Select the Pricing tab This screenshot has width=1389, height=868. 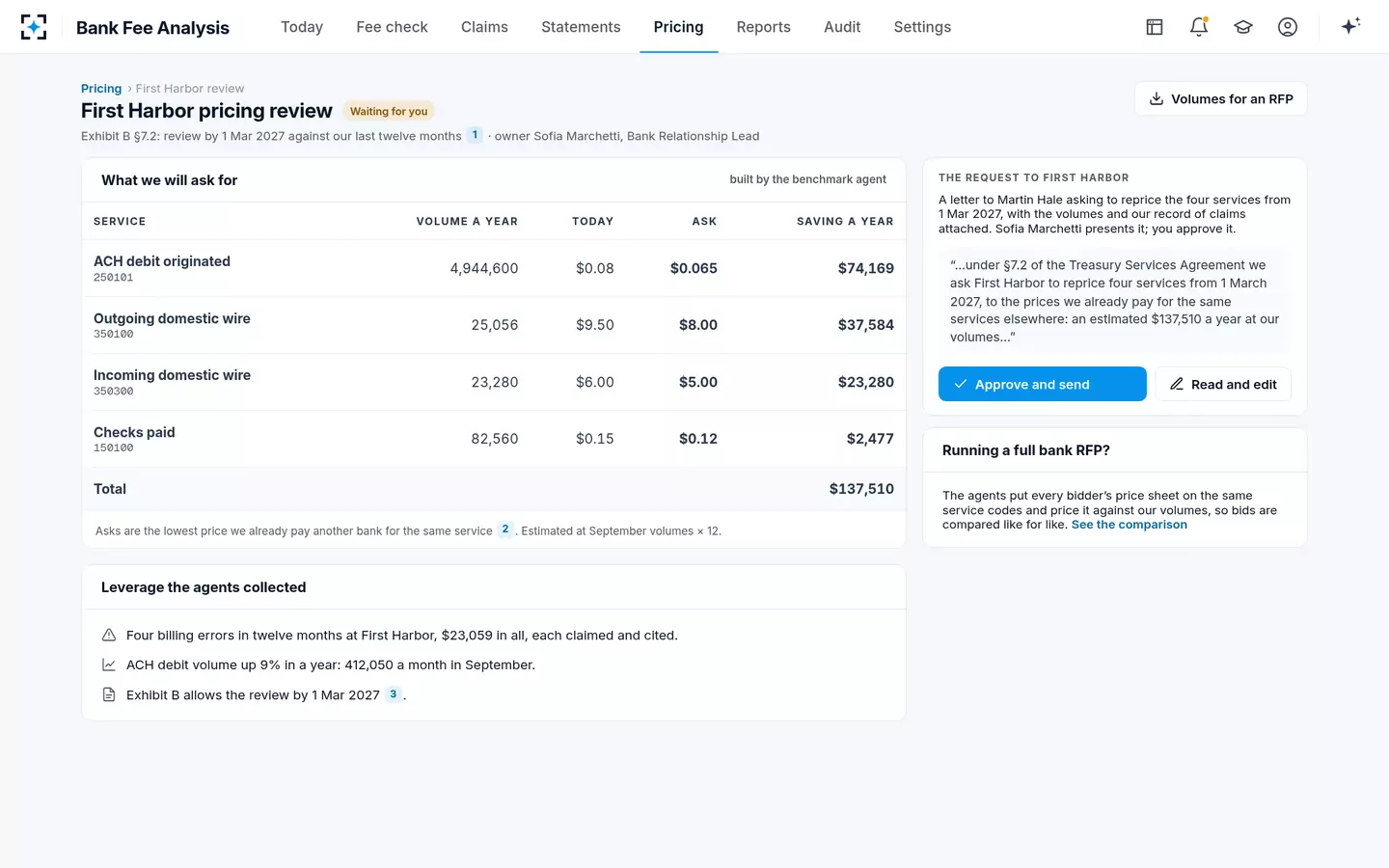(x=678, y=27)
